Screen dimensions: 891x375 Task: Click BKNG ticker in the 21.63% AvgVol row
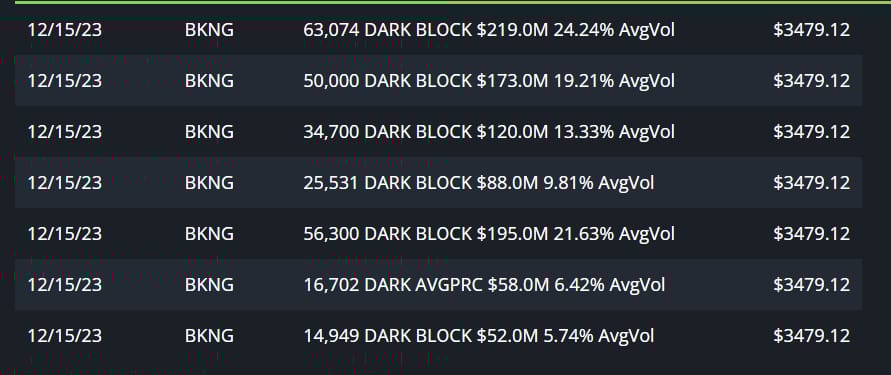point(209,234)
